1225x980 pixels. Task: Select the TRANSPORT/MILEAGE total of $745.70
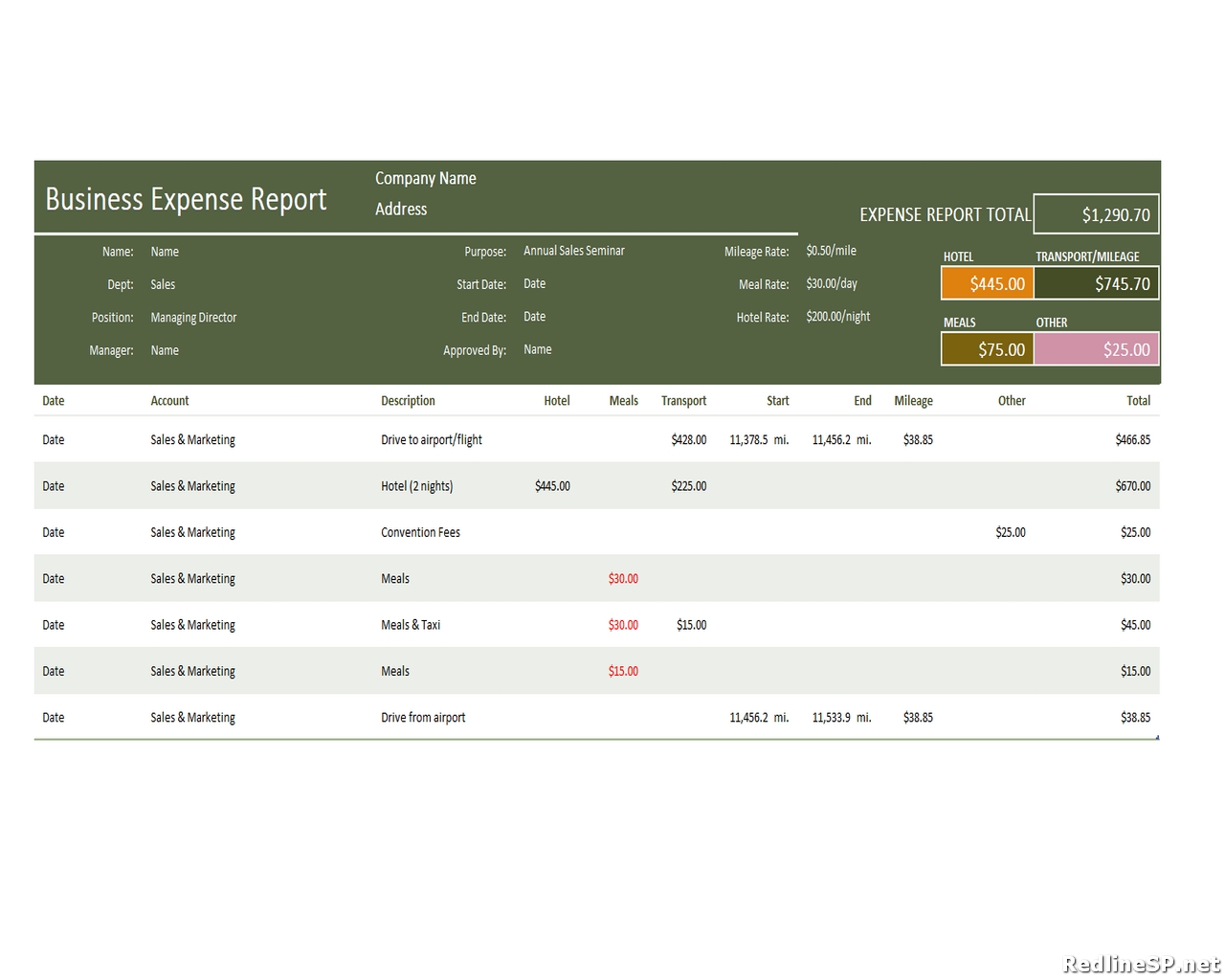coord(1096,283)
